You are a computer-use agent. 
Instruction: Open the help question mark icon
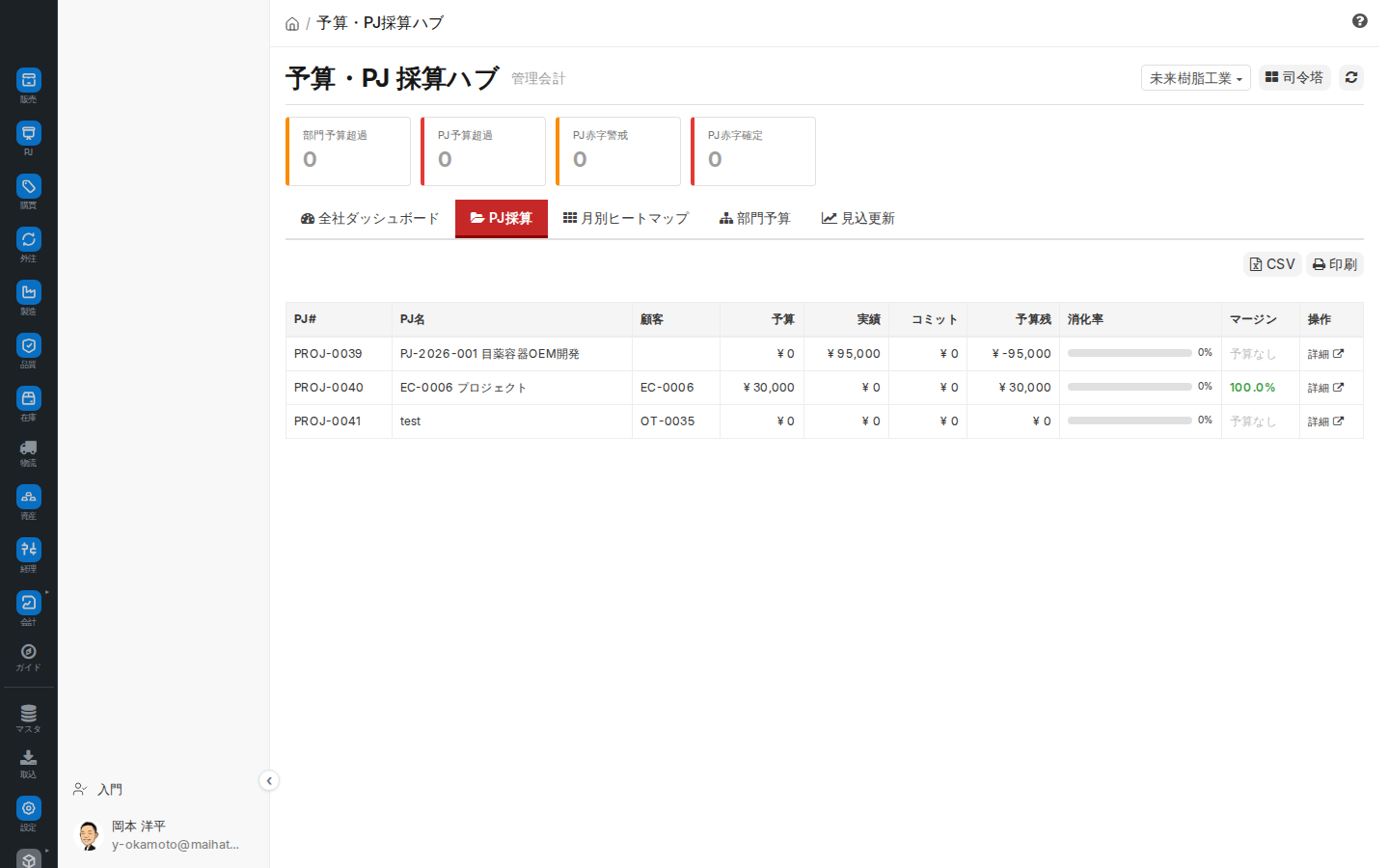click(1360, 21)
